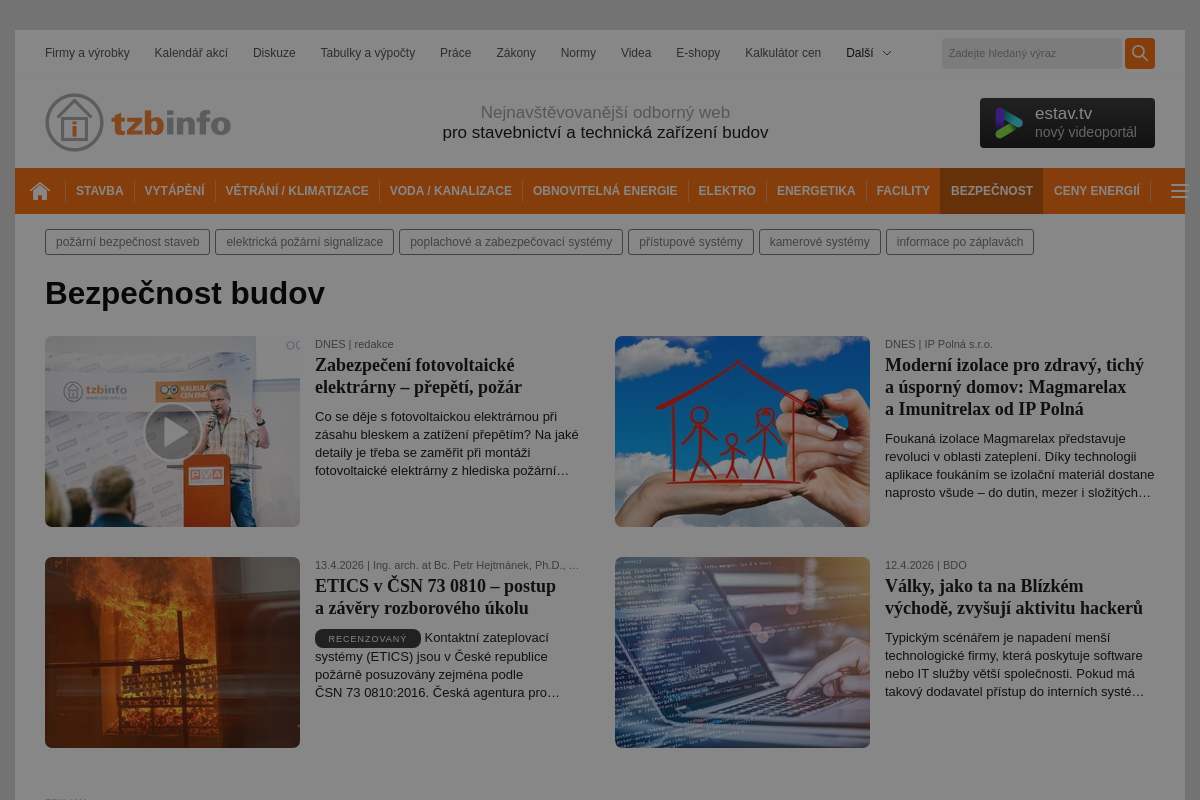Viewport: 1200px width, 800px height.
Task: Open Kalkulátor cen in top bar
Action: coord(782,53)
